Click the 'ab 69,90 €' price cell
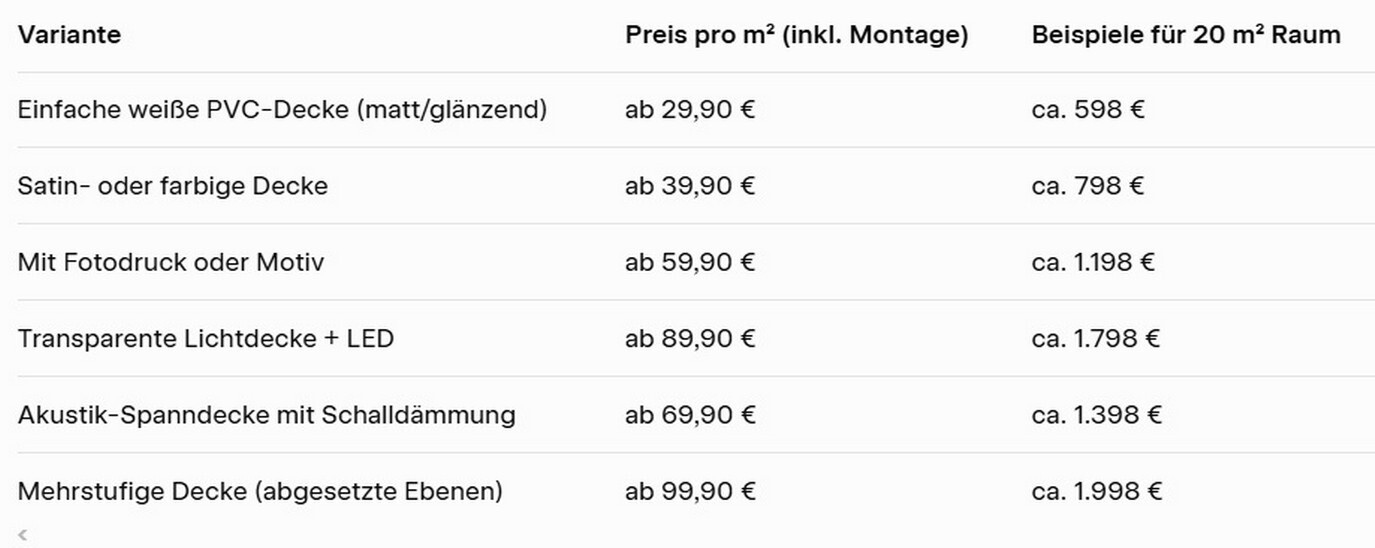The height and width of the screenshot is (548, 1375). coord(690,415)
